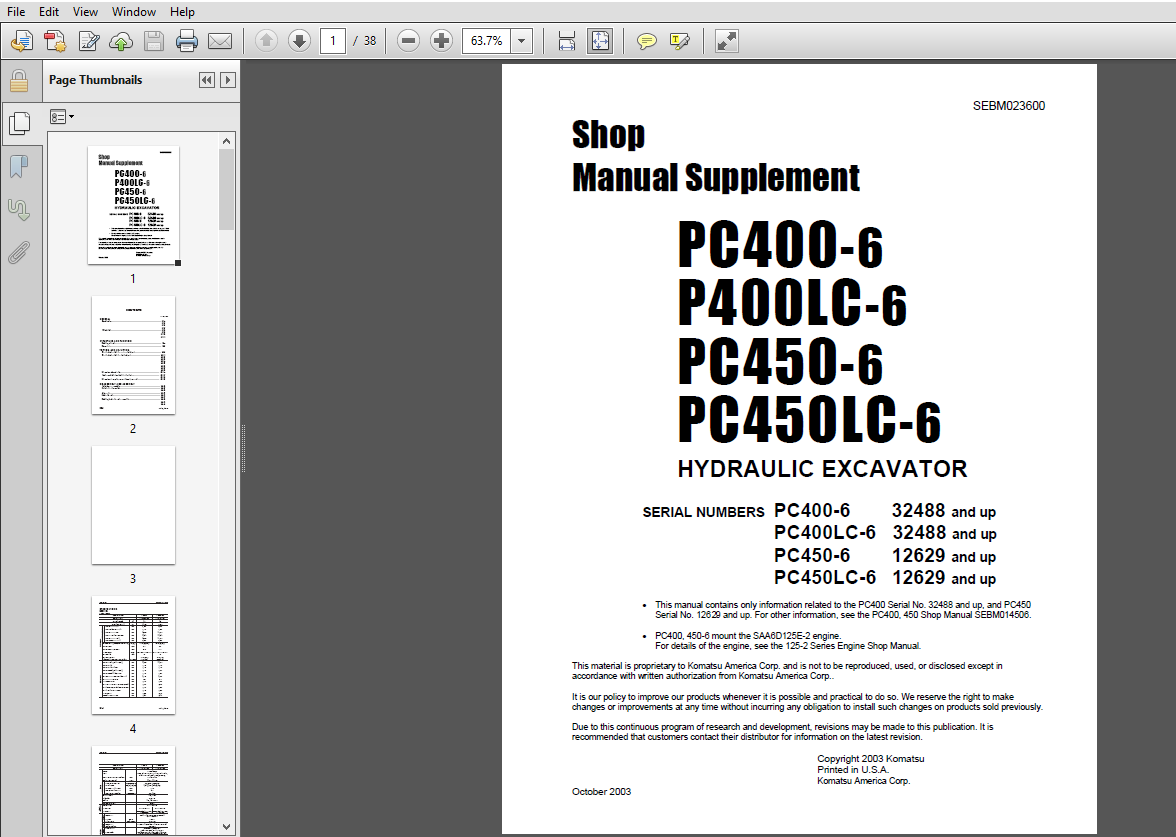
Task: Go to next page with down arrow
Action: point(299,40)
